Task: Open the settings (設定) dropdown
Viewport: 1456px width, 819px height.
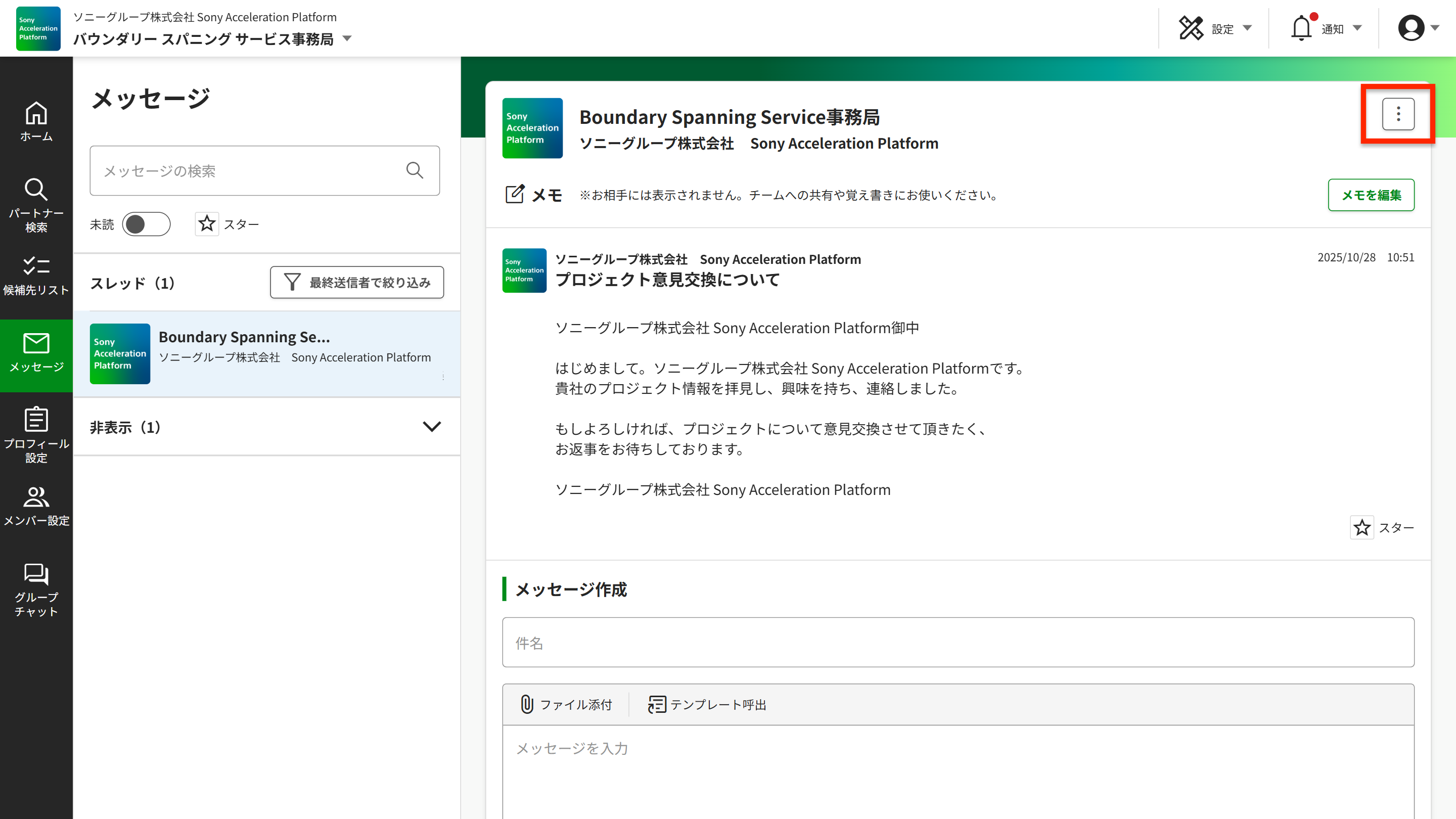Action: pos(1215,28)
